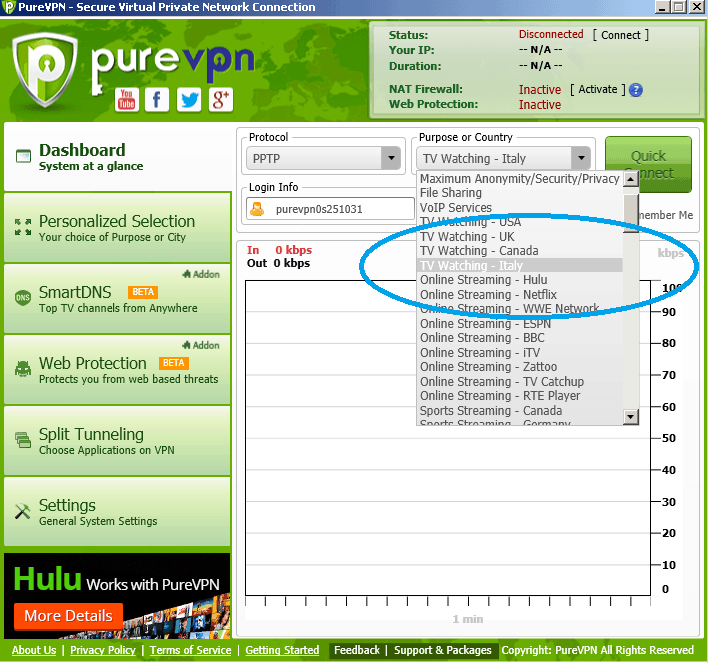Select TV Watching - UK option

click(520, 237)
